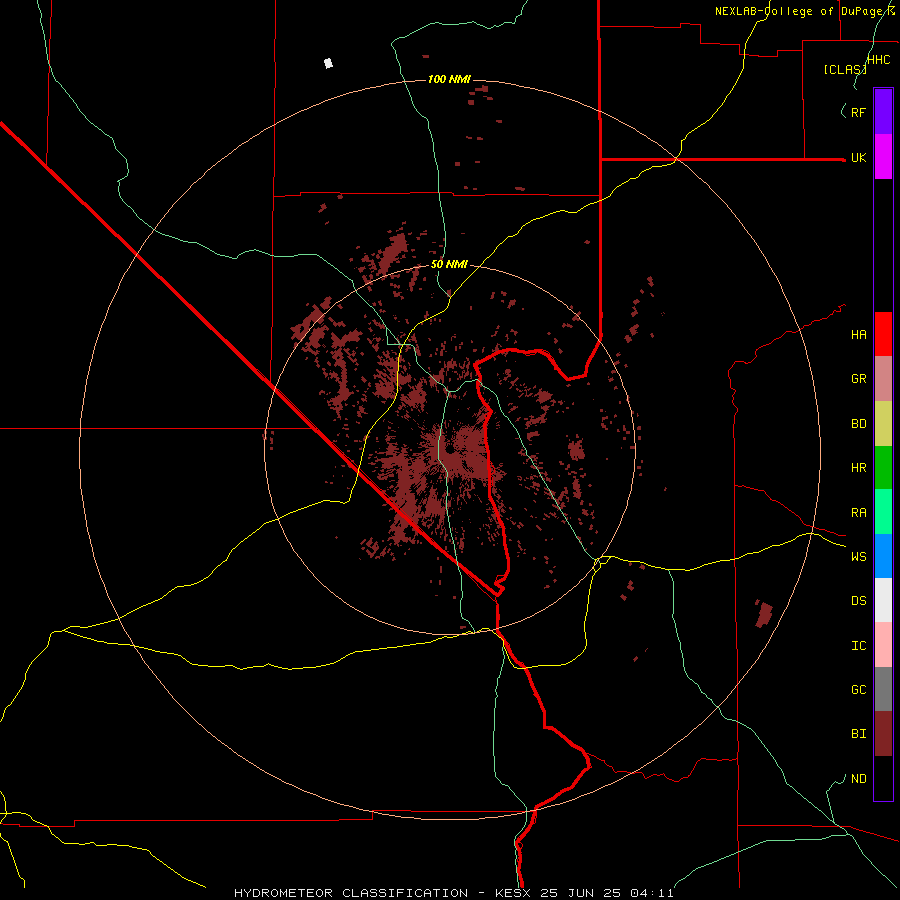Click the RF legend label

(859, 112)
